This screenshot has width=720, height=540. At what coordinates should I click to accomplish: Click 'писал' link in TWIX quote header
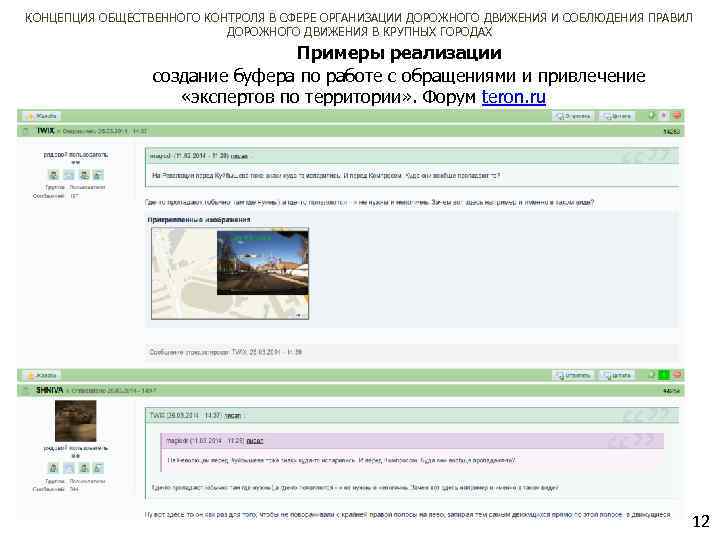233,416
